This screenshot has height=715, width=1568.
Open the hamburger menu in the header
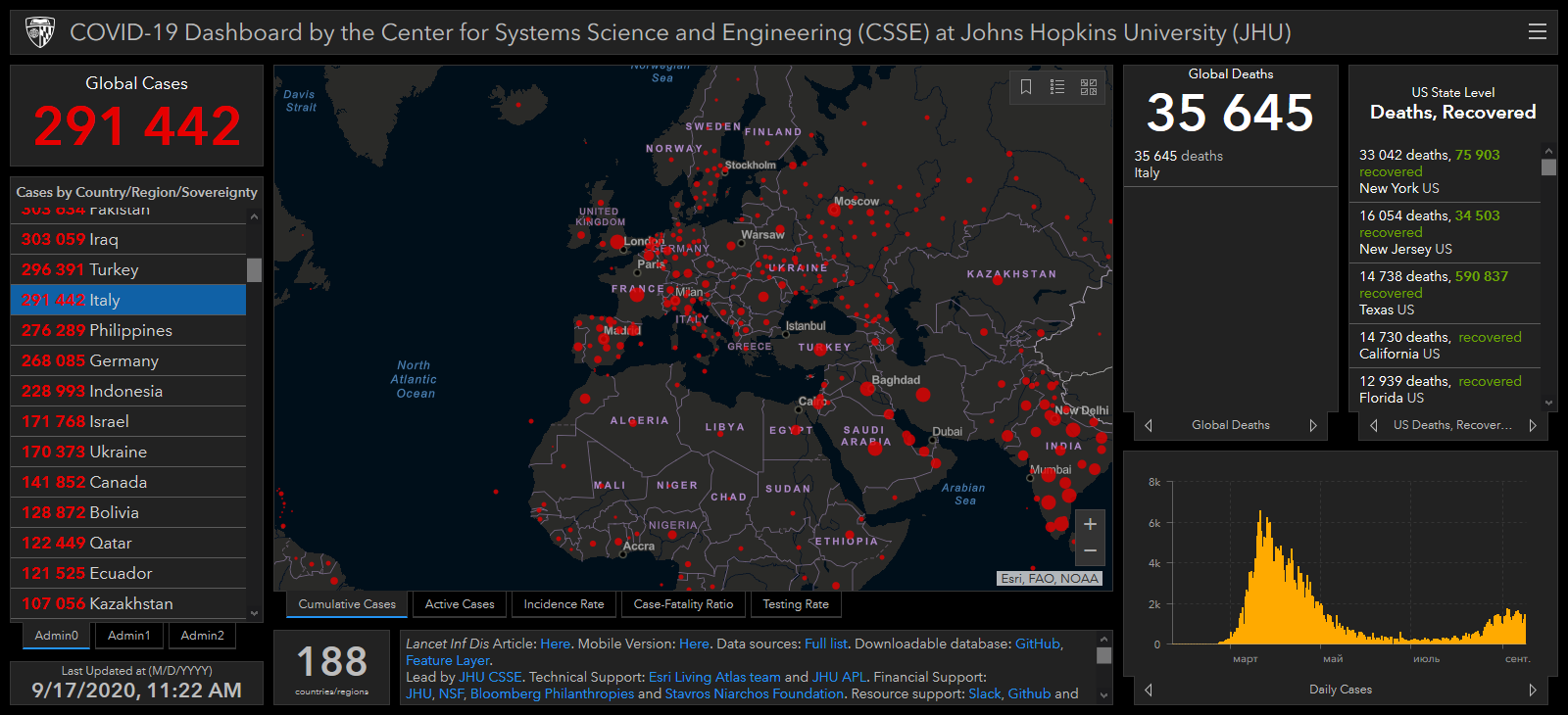[1537, 32]
